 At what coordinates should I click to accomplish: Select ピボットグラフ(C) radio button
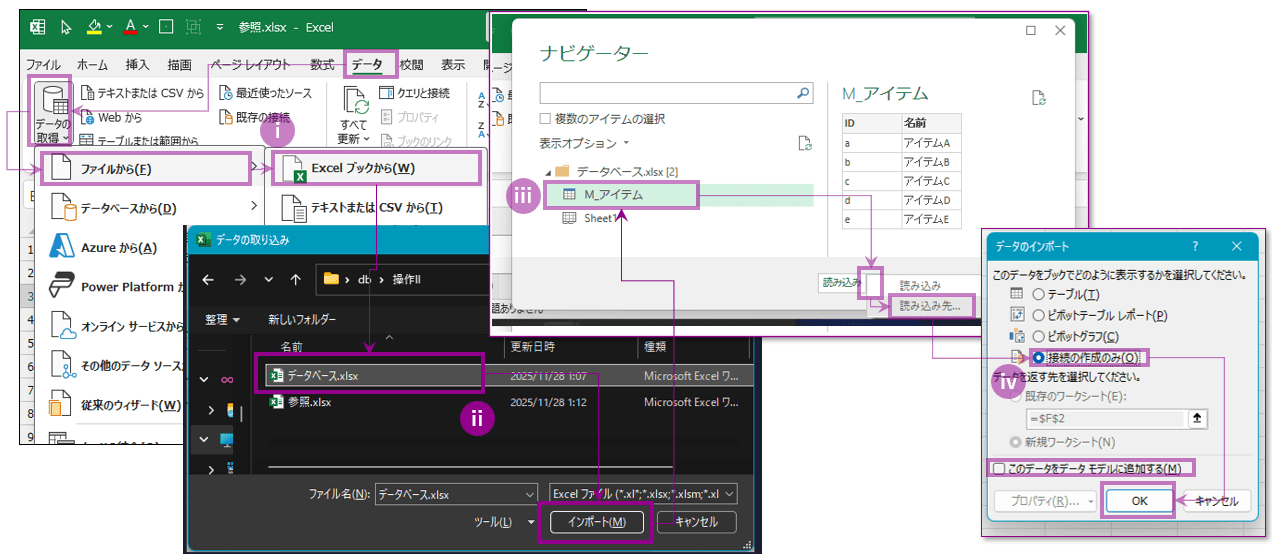point(1038,336)
